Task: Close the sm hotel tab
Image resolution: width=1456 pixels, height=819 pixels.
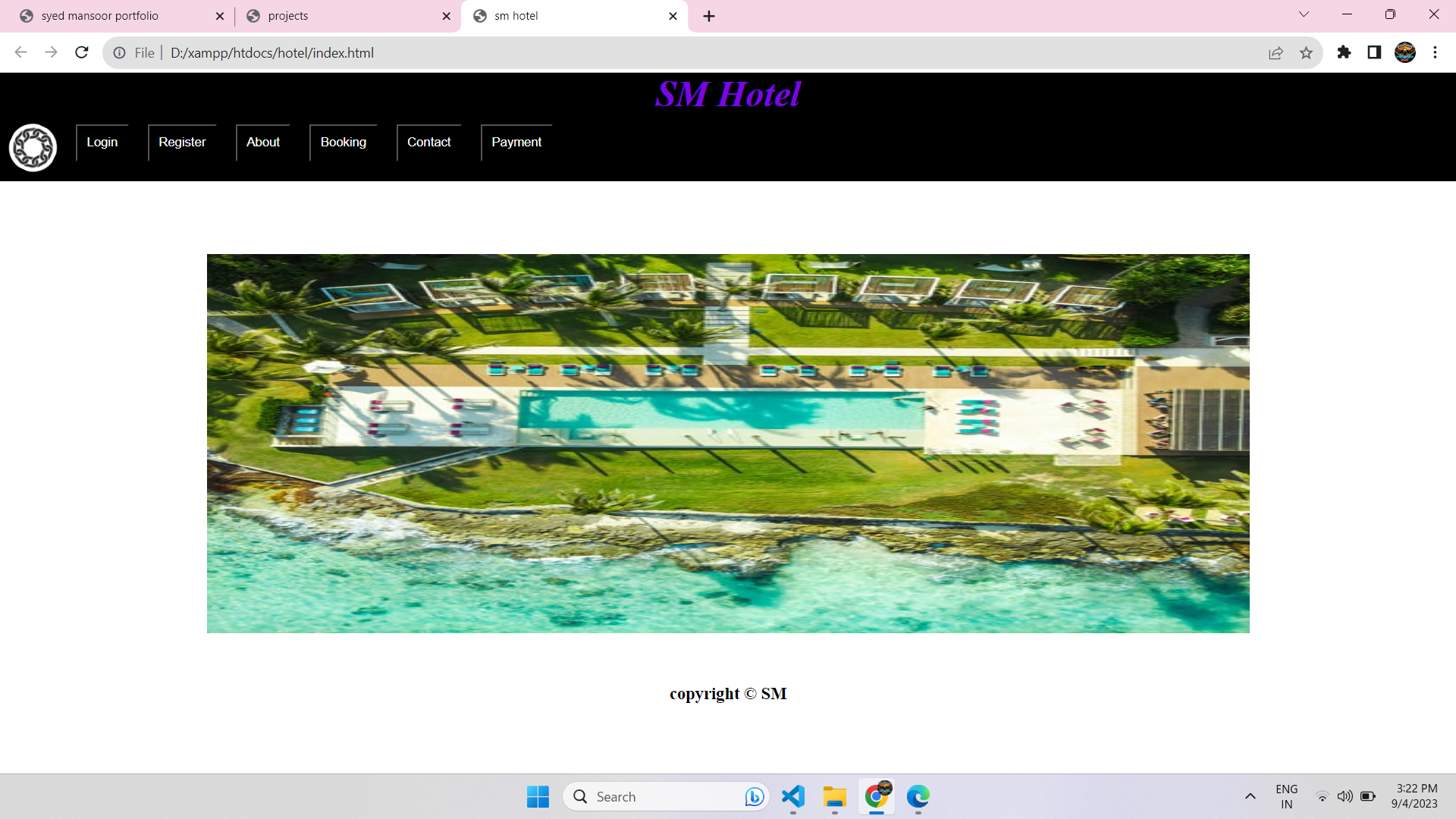Action: coord(673,16)
